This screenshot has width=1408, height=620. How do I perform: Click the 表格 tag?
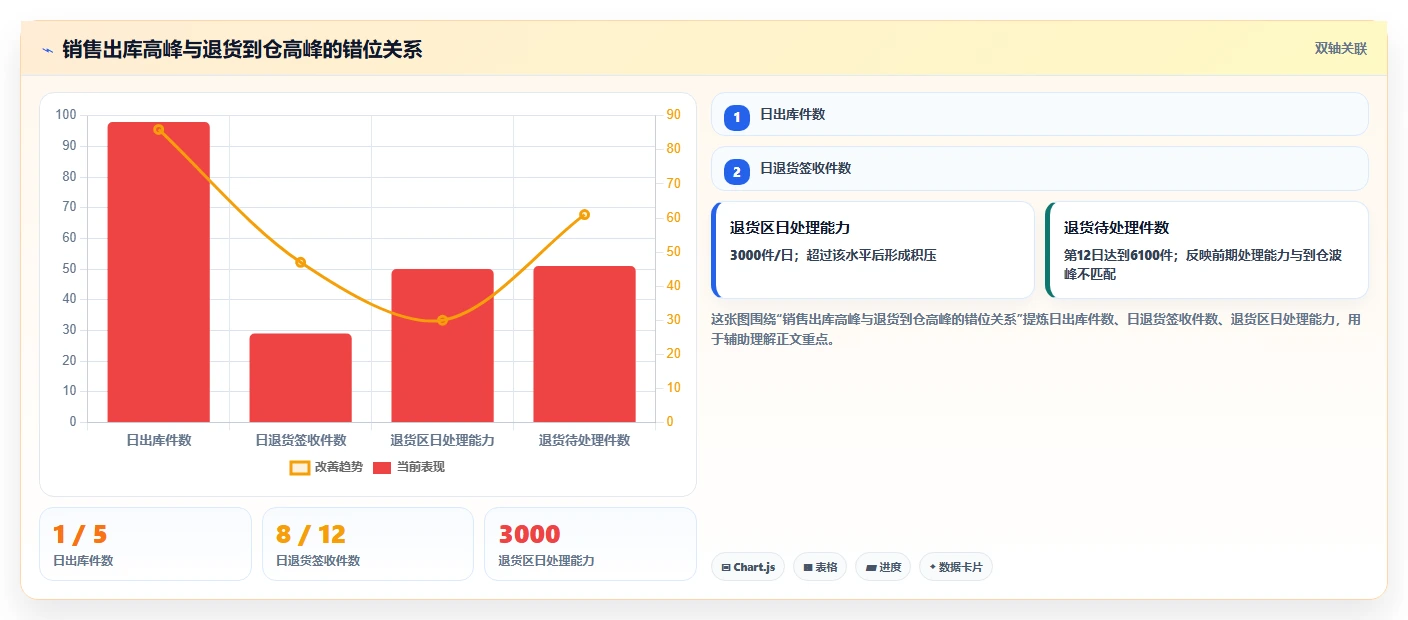820,567
